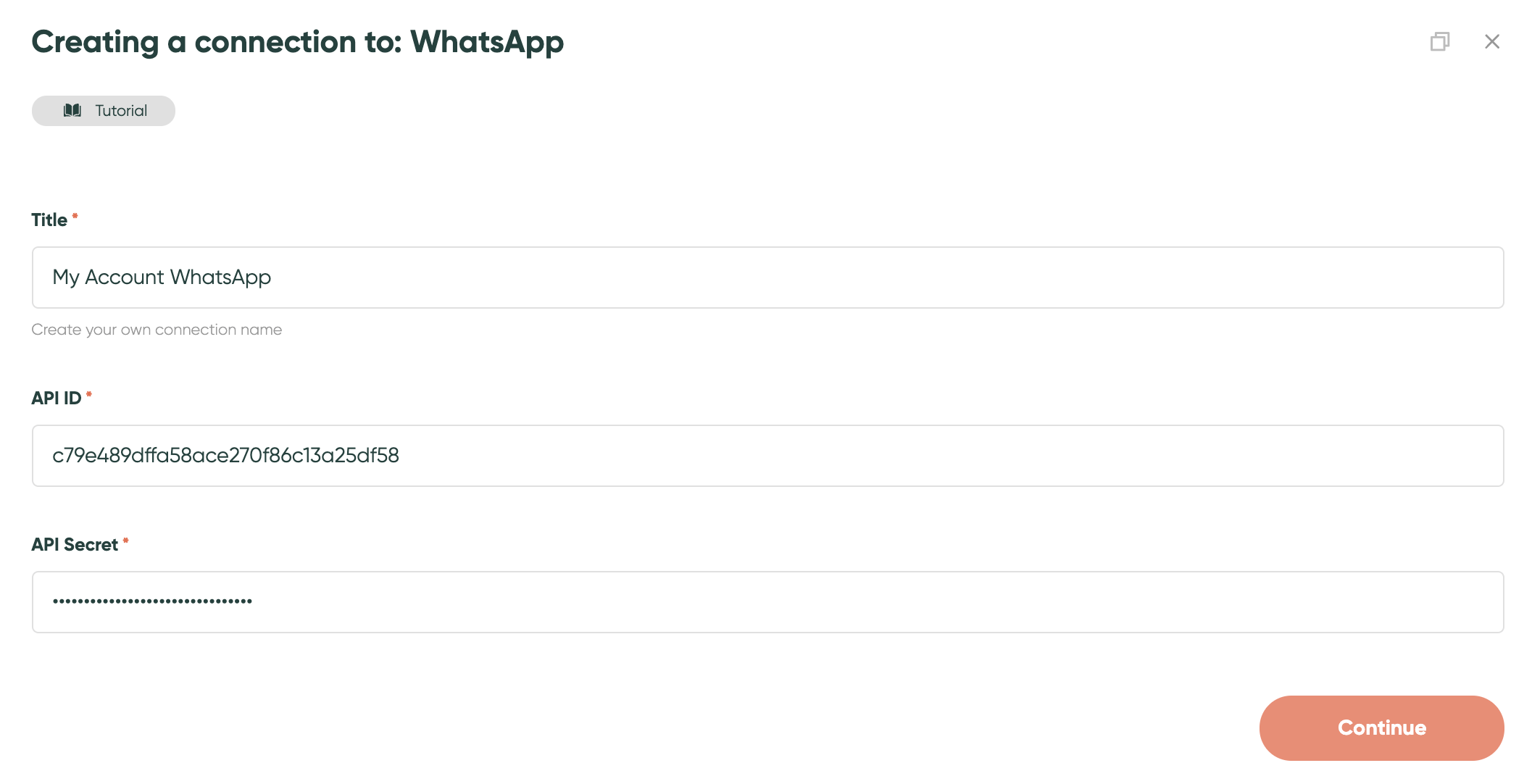
Task: Open the Tutorial guide
Action: (x=104, y=111)
